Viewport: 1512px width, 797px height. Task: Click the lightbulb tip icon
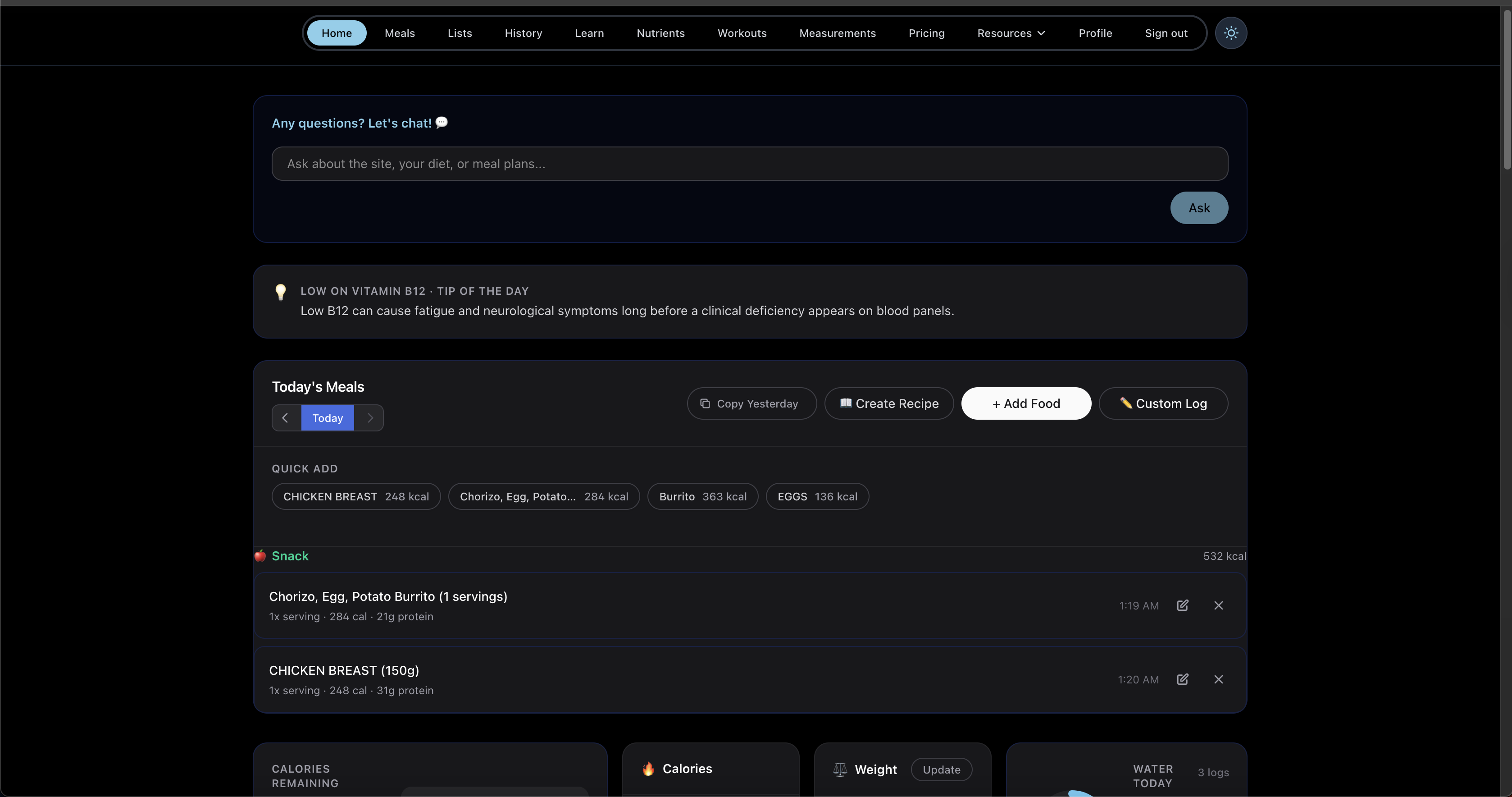pos(281,292)
